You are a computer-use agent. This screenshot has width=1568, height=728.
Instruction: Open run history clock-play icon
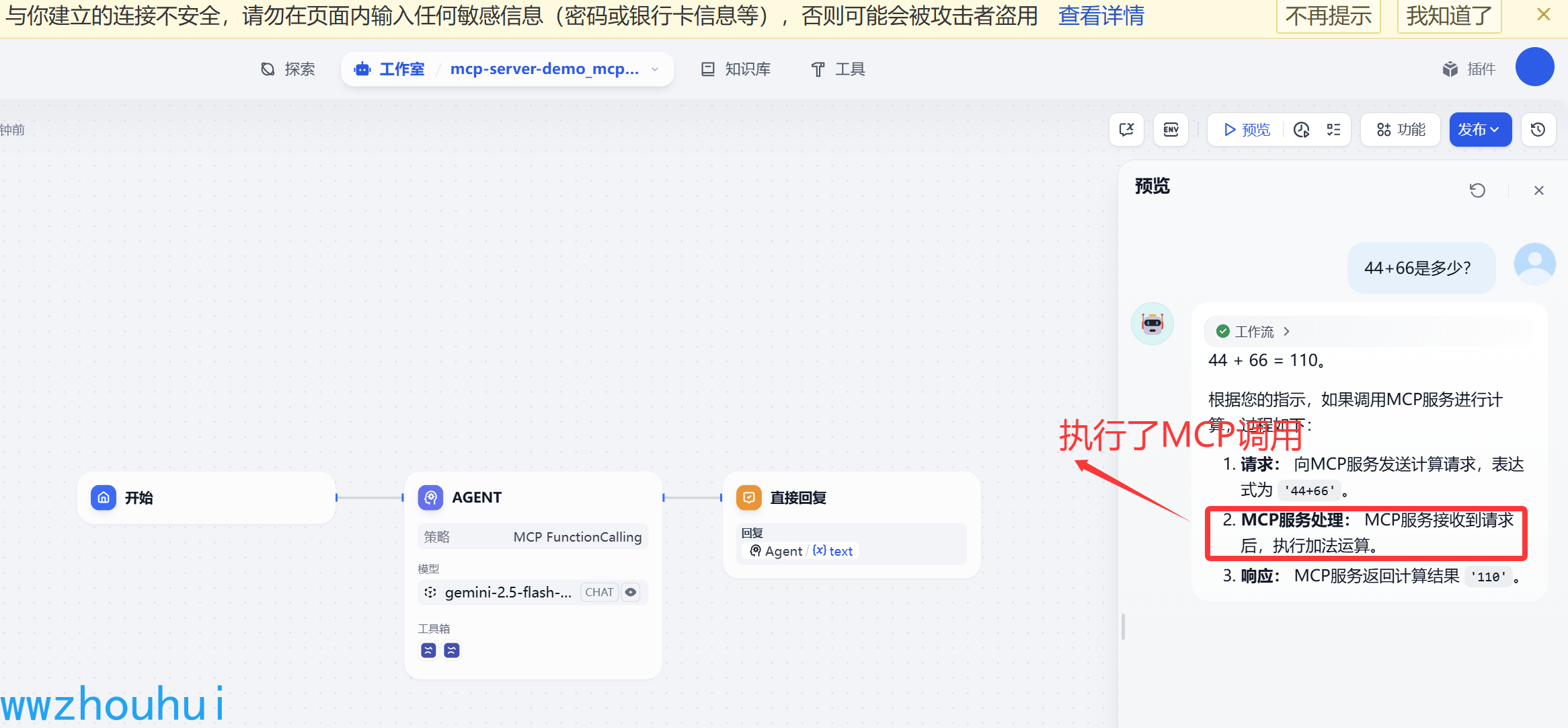point(1301,130)
